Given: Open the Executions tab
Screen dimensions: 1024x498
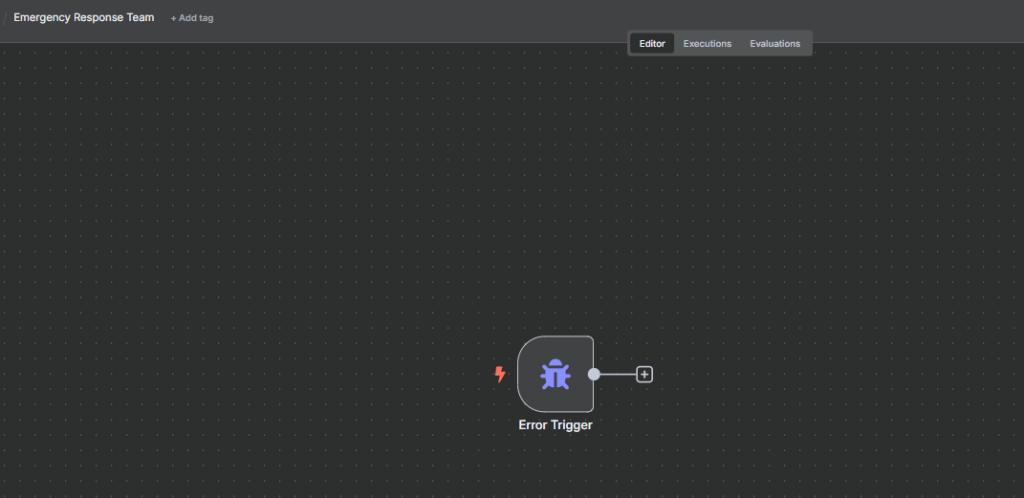Looking at the screenshot, I should coord(707,44).
